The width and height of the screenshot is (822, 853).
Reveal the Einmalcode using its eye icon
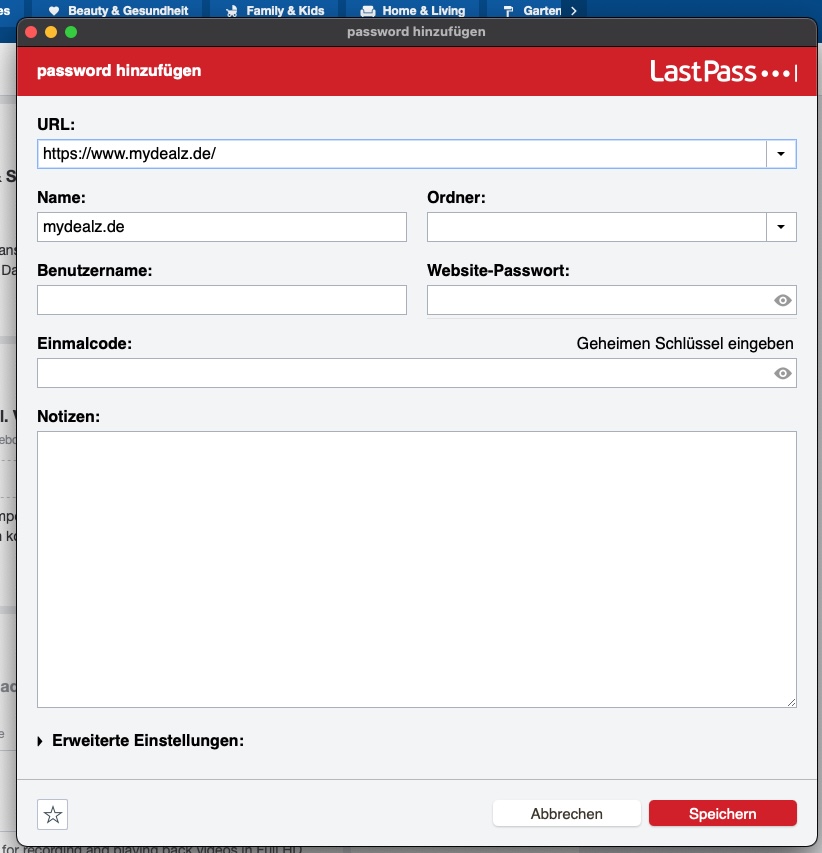(x=783, y=374)
